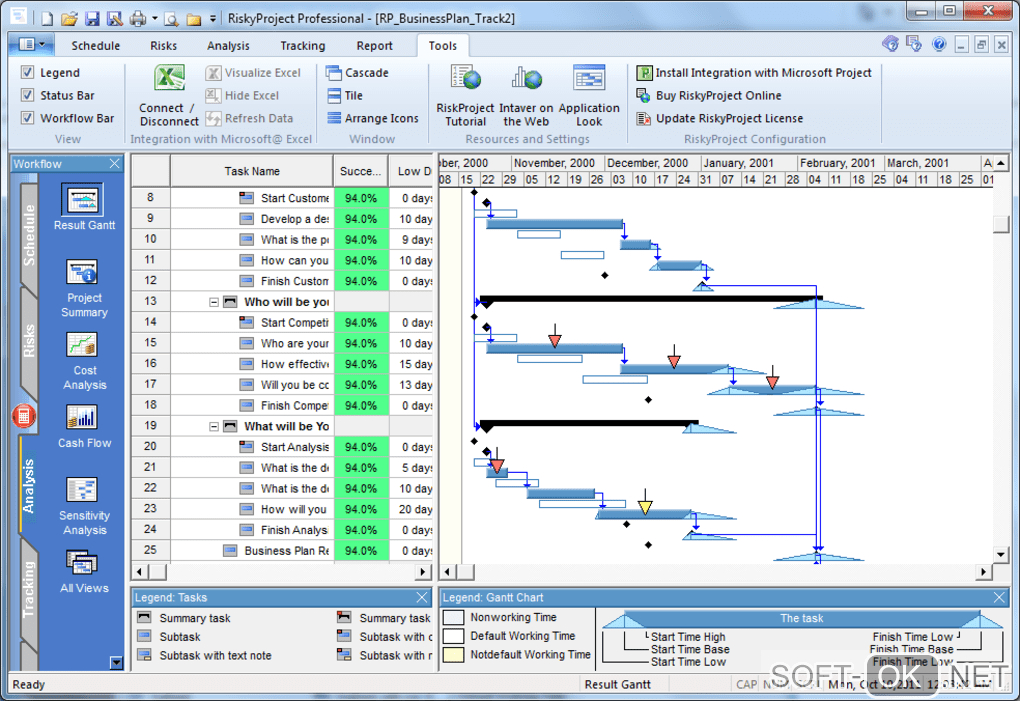
Task: Click the task table right scroll arrow
Action: coord(423,572)
